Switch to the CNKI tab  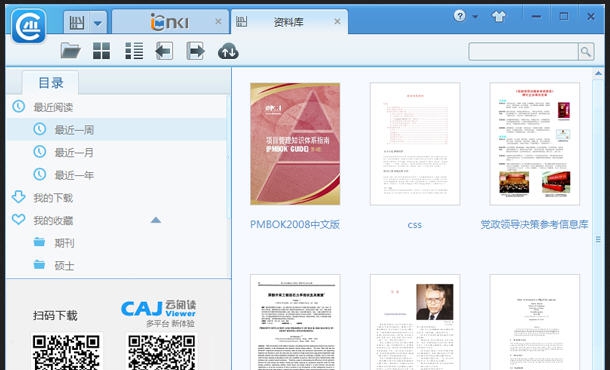click(169, 22)
